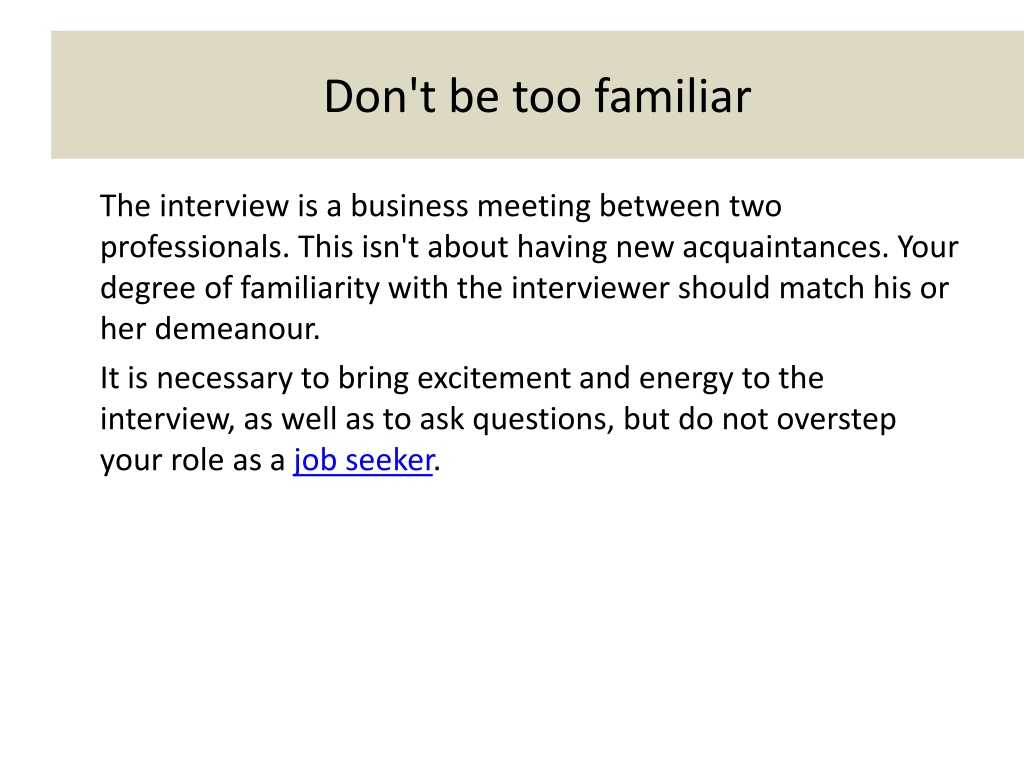The height and width of the screenshot is (768, 1024).
Task: Click the word 'excitement' in the second paragraph
Action: (x=493, y=378)
